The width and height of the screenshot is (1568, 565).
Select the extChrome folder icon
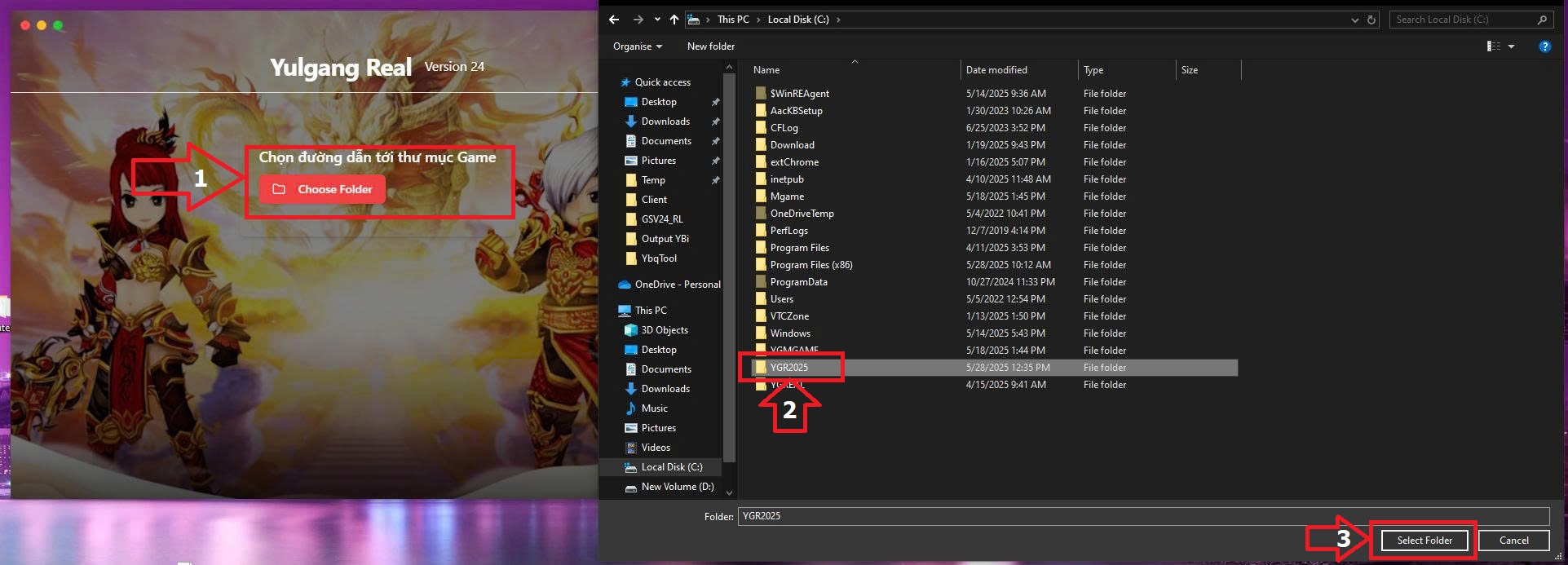[x=761, y=162]
